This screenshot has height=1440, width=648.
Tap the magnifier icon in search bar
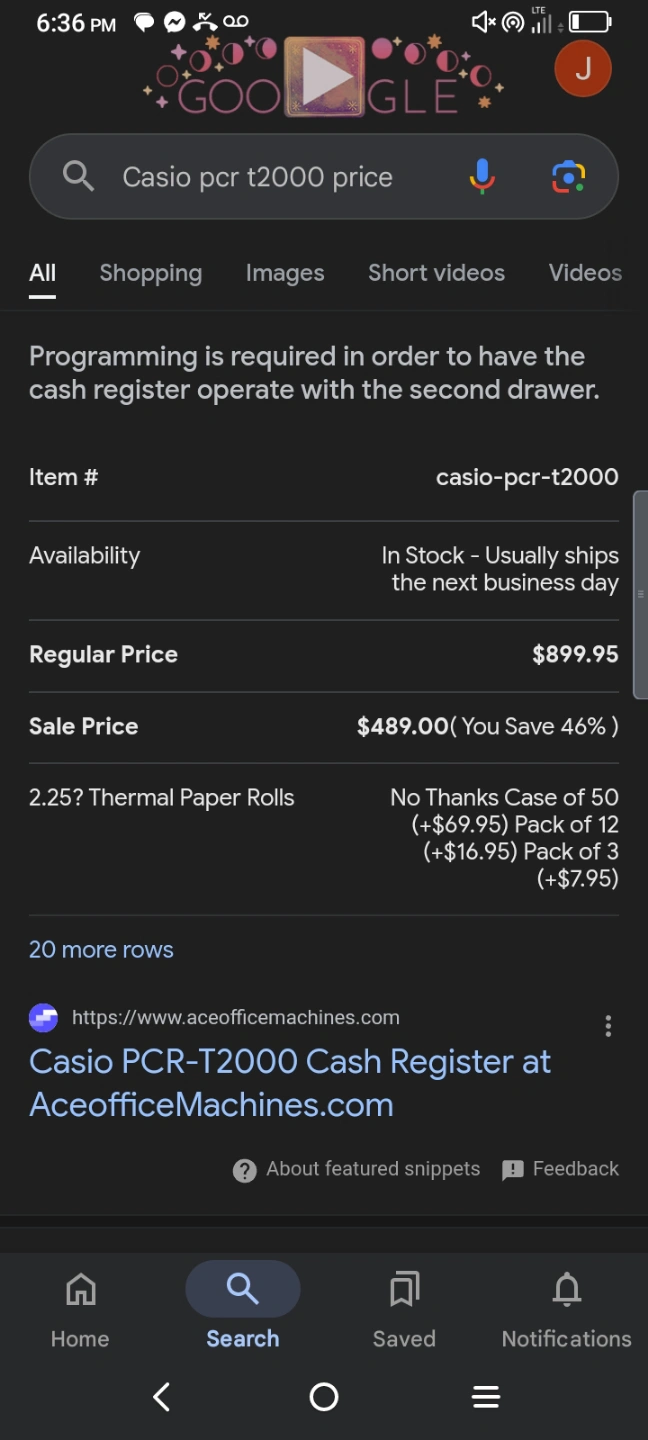(x=78, y=177)
